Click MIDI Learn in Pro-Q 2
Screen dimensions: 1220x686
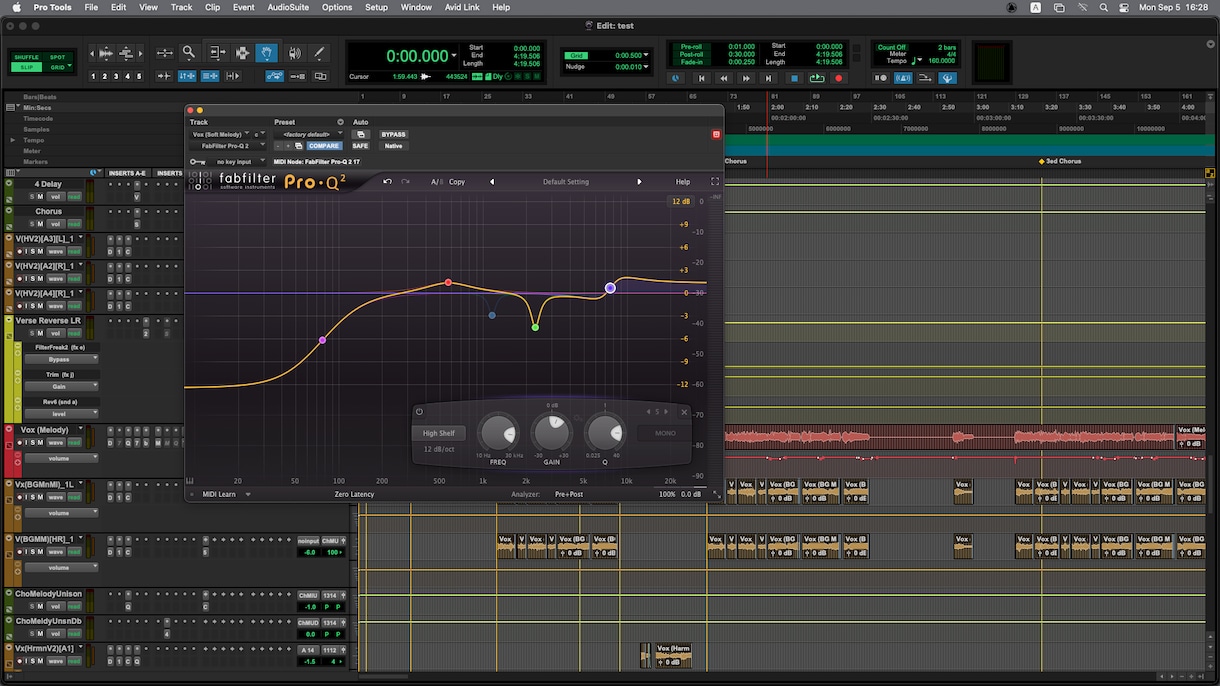(x=219, y=494)
